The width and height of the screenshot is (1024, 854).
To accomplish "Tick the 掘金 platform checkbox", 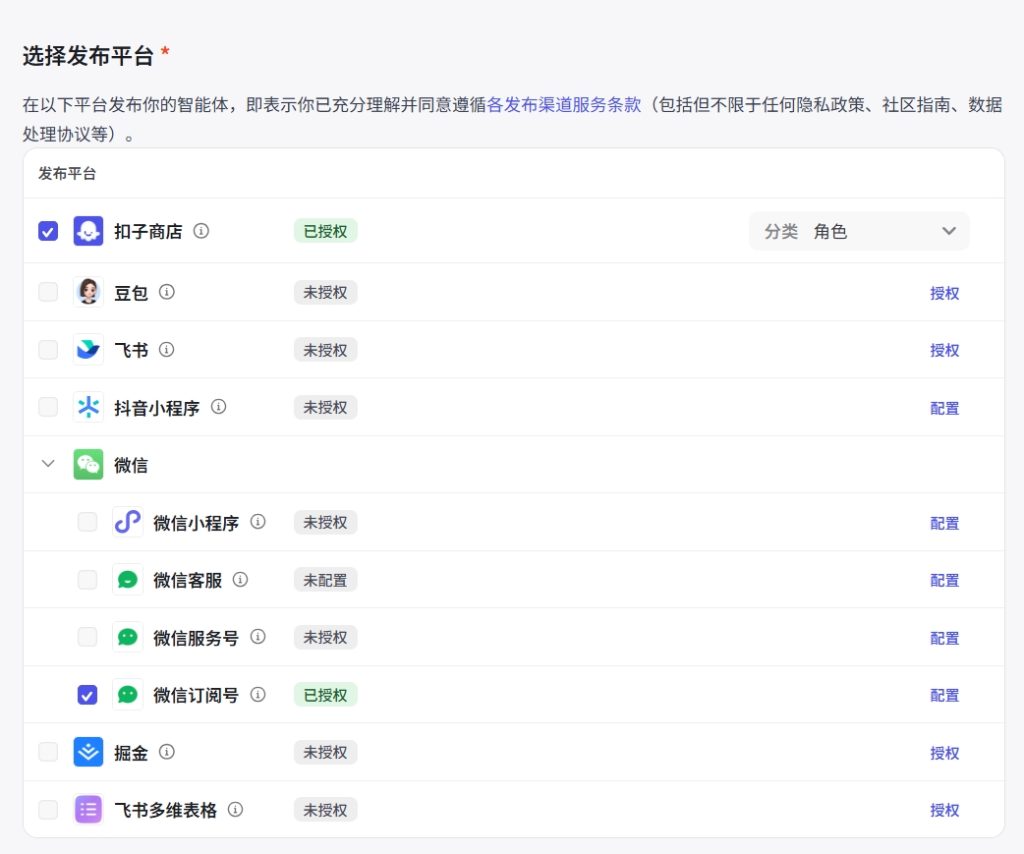I will 48,751.
